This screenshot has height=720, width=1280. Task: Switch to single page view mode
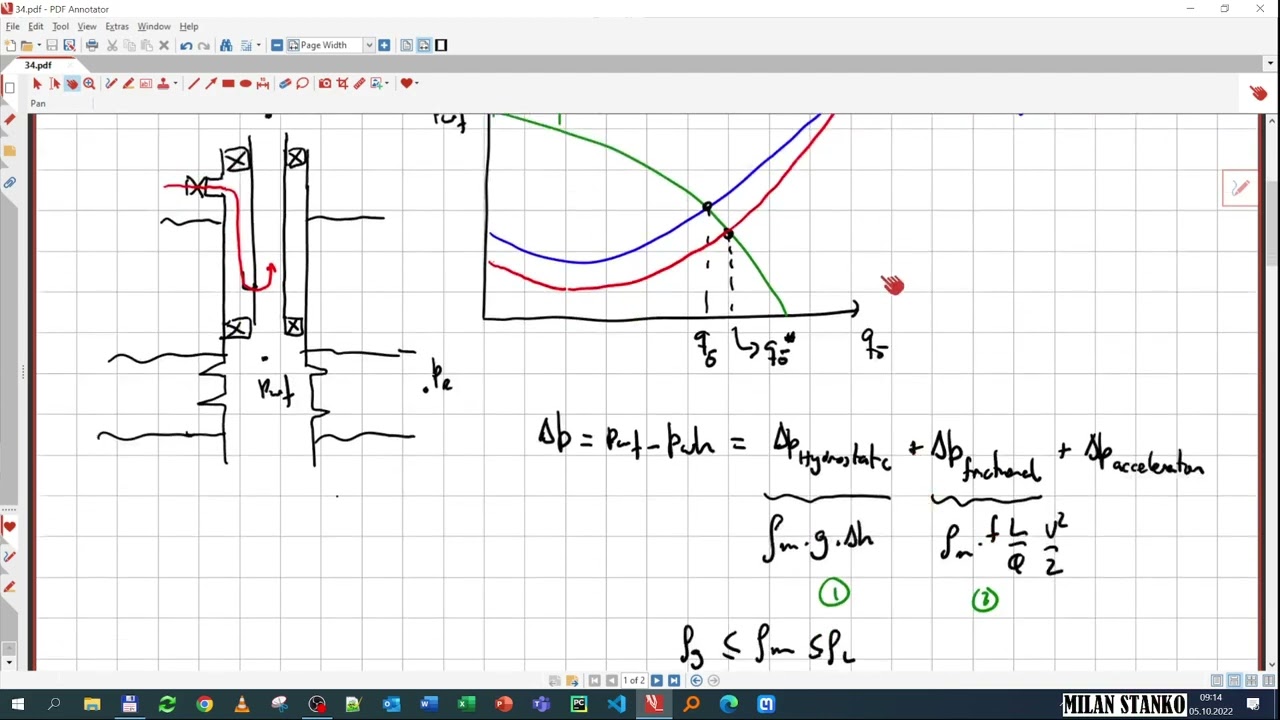406,45
